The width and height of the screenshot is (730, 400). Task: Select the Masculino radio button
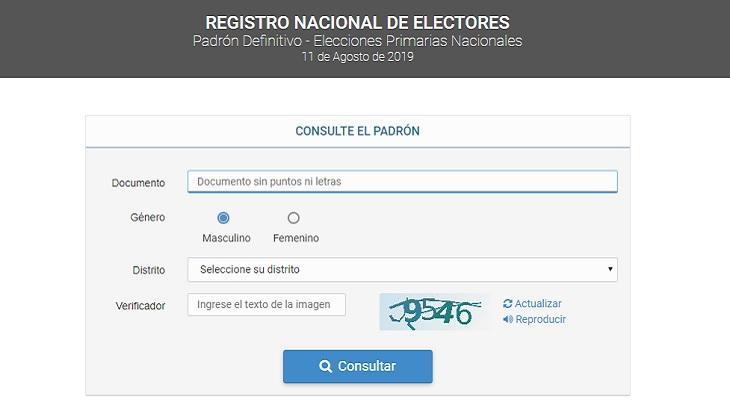click(x=223, y=217)
